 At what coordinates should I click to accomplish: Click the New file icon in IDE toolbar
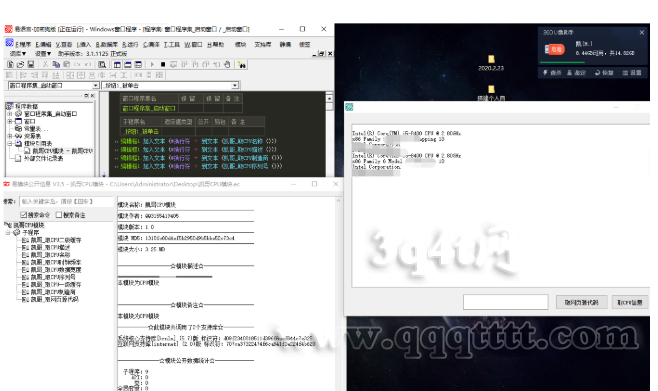coord(10,64)
